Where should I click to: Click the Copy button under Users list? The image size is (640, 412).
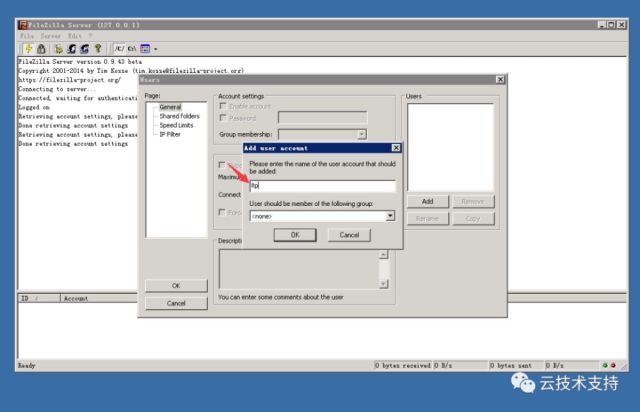[x=473, y=219]
